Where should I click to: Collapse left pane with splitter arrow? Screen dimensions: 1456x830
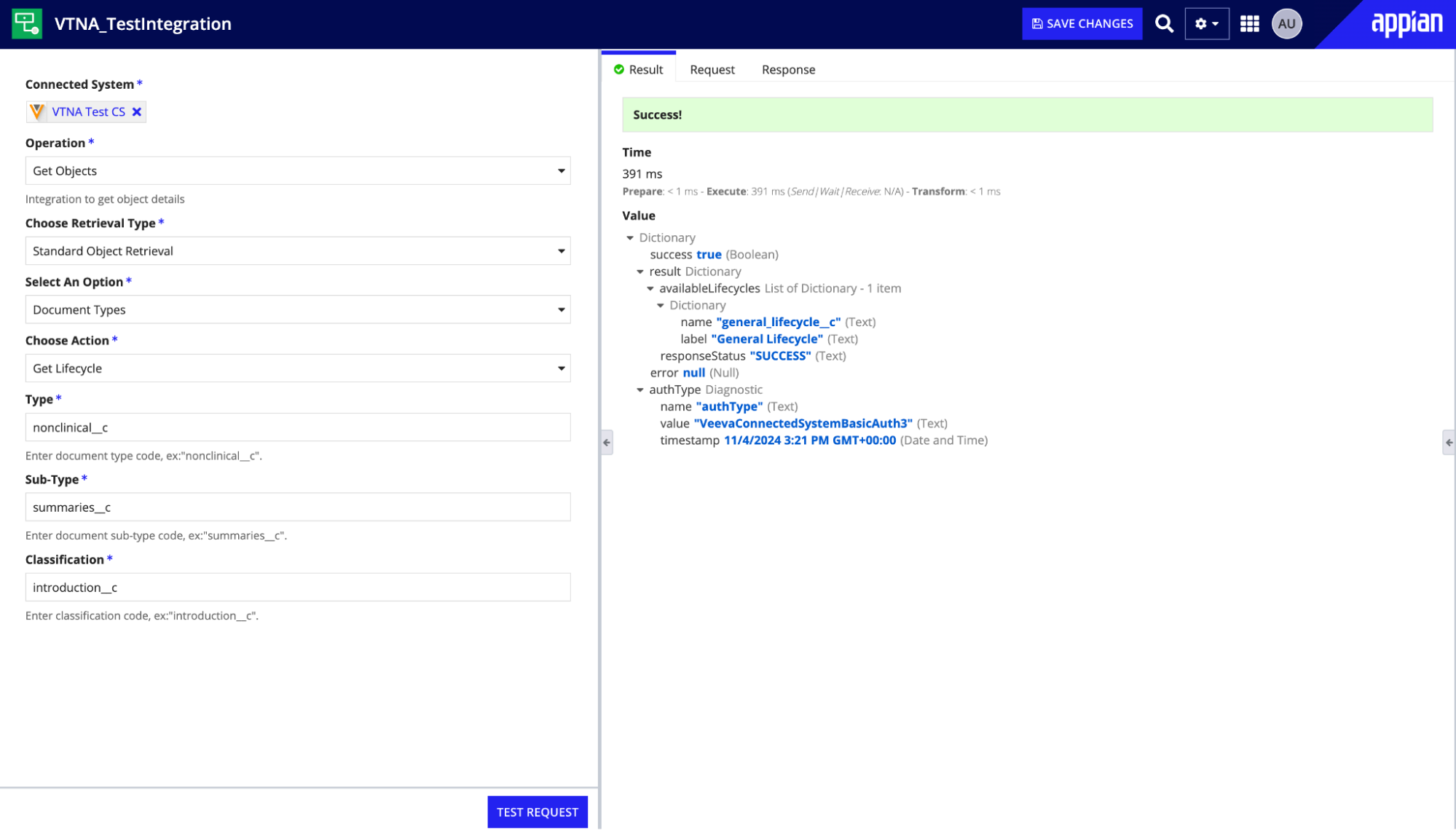[607, 442]
